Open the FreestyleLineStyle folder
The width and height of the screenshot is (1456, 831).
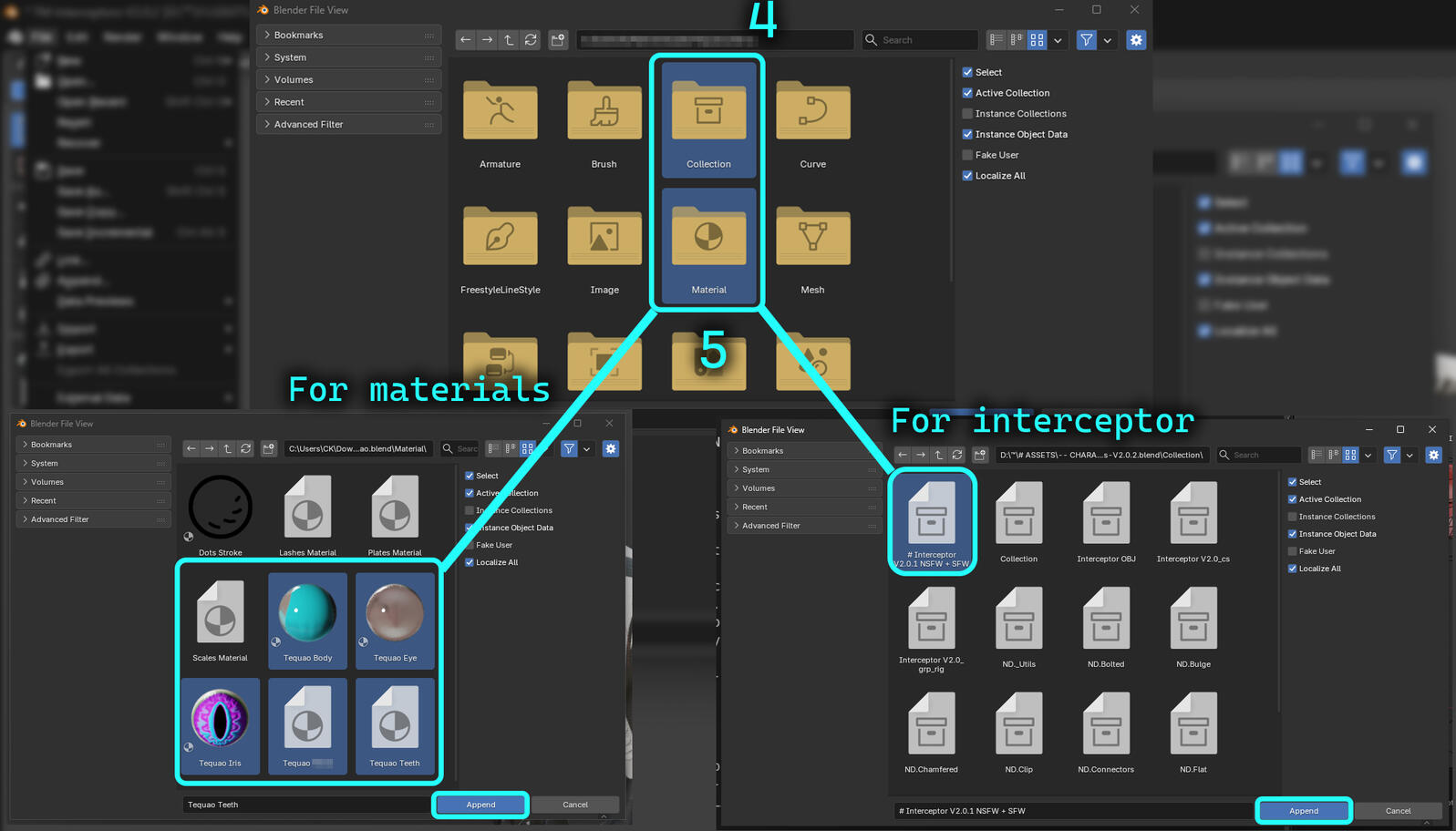pyautogui.click(x=500, y=239)
